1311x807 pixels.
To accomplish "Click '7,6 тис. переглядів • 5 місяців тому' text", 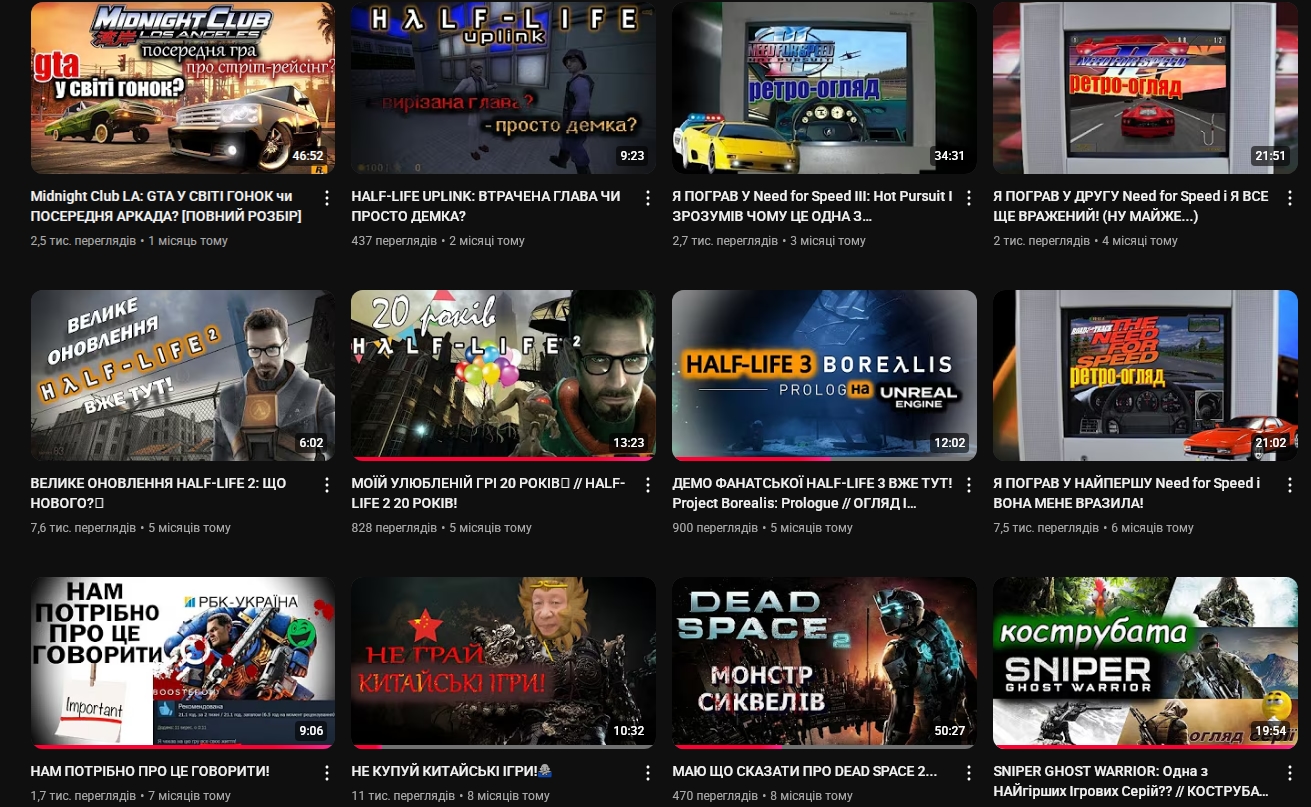I will (x=131, y=528).
